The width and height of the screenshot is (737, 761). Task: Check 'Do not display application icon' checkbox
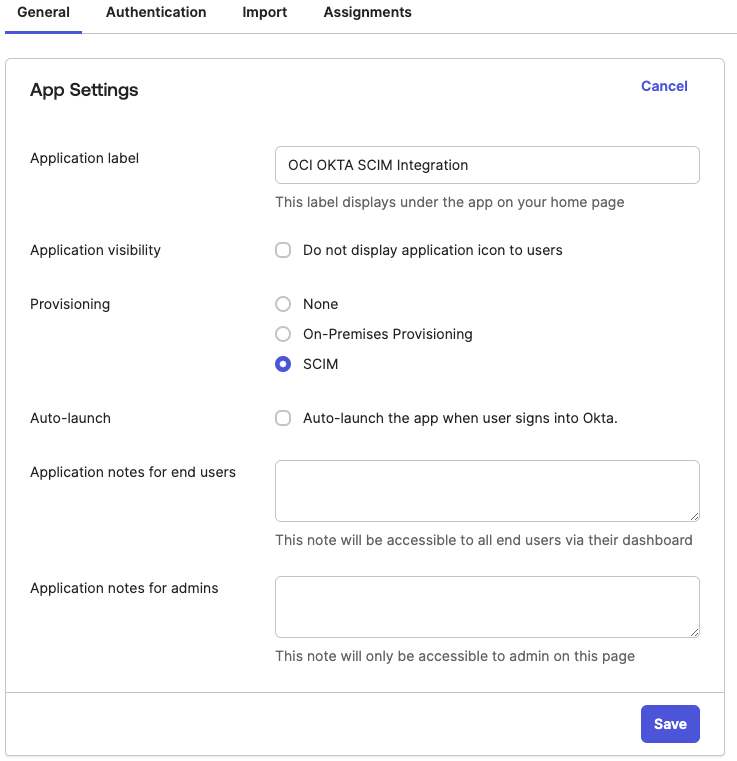click(283, 250)
